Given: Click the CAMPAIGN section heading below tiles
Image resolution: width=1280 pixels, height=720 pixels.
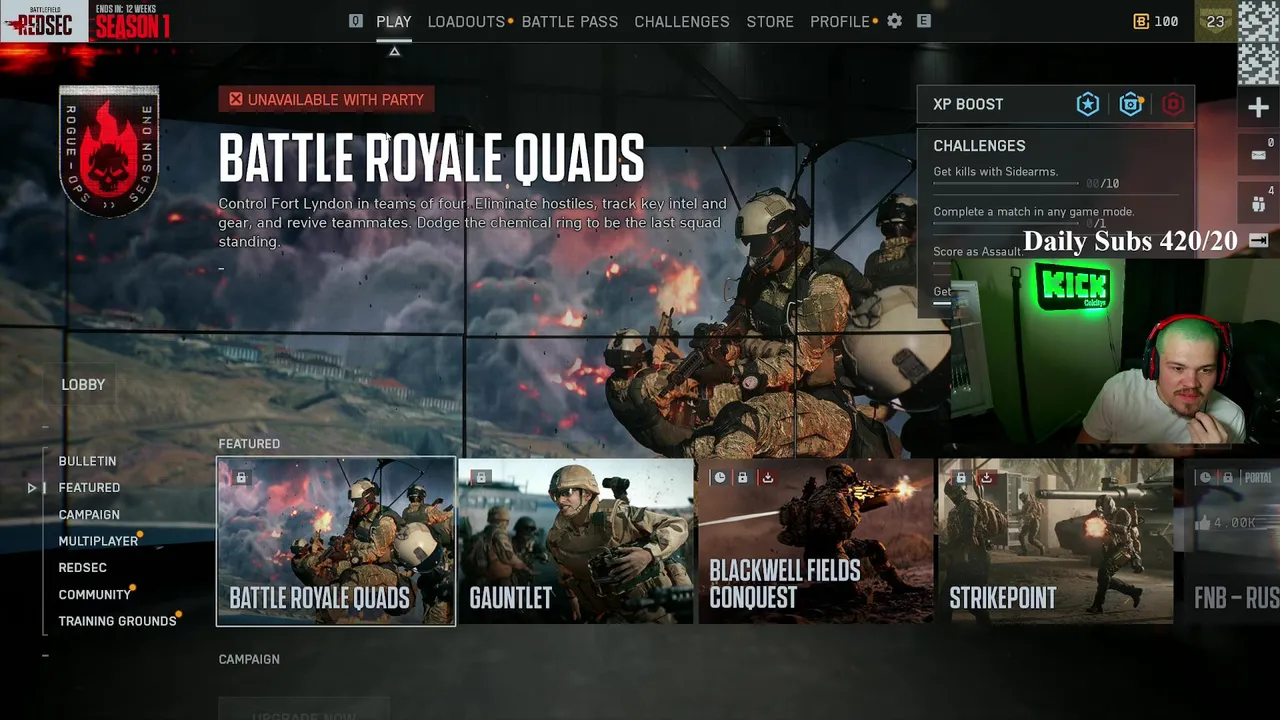Looking at the screenshot, I should pos(249,659).
